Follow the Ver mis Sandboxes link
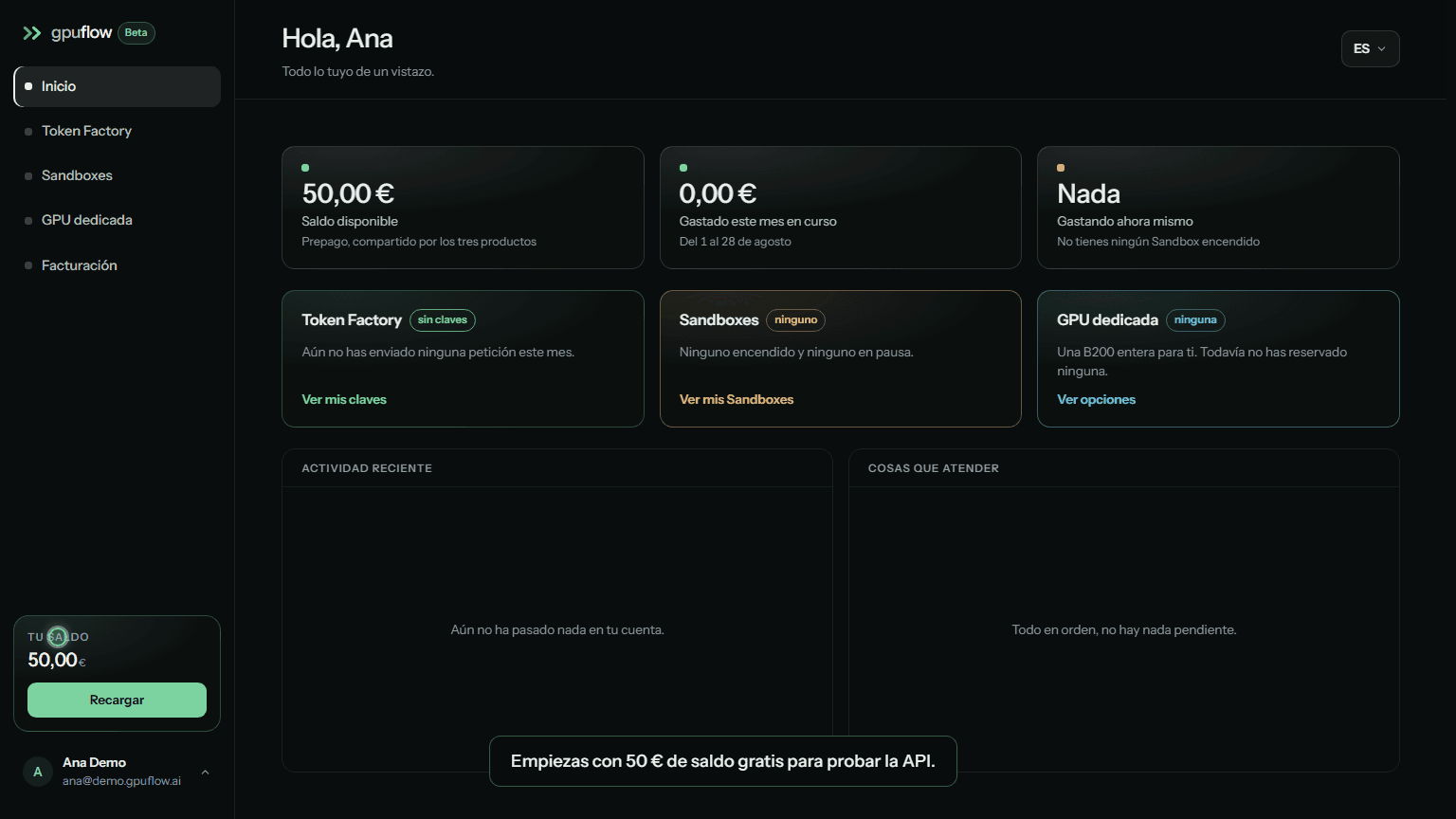The image size is (1456, 819). [x=737, y=399]
